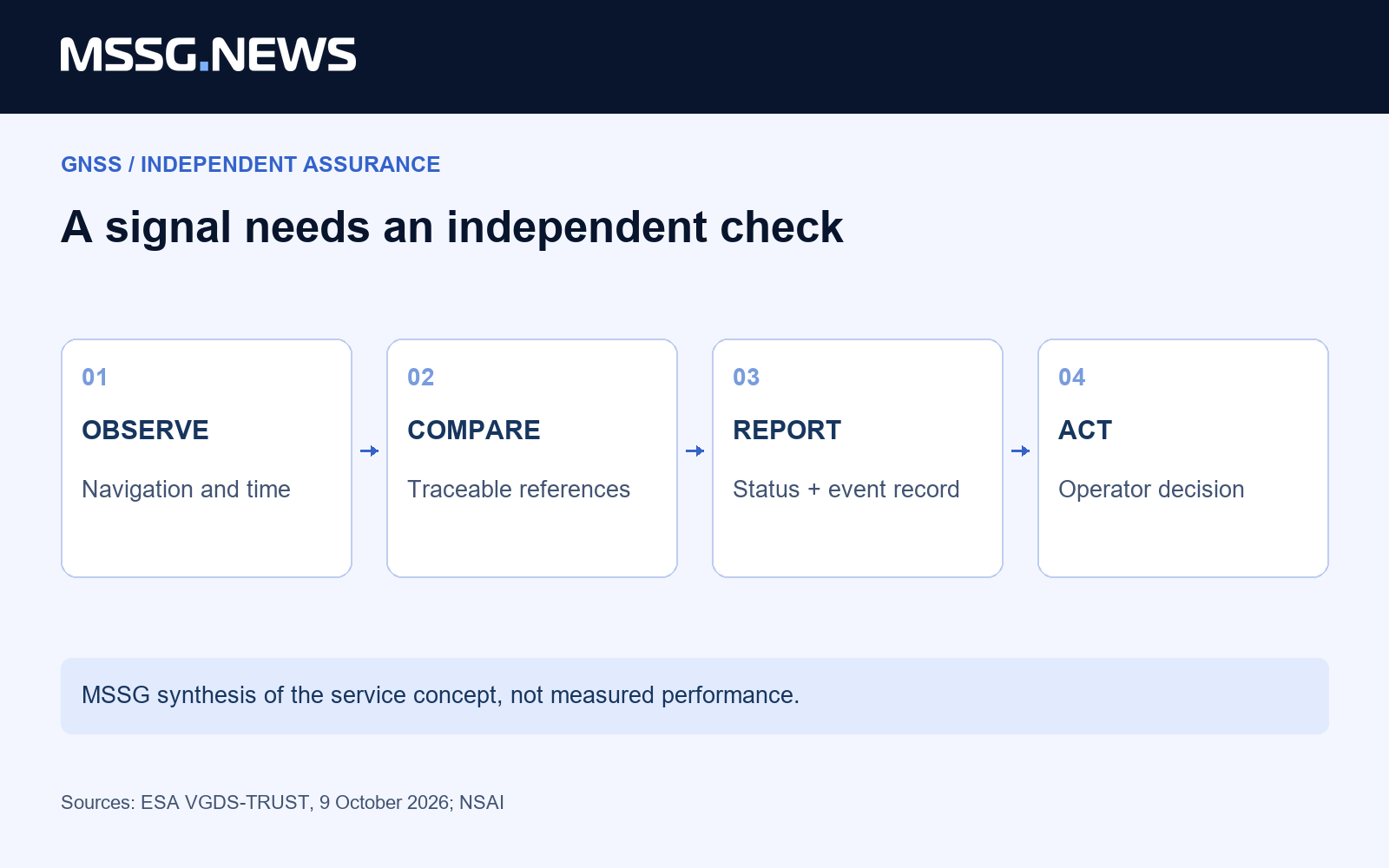Click the MSSG synthesis note text
1389x868 pixels.
click(440, 695)
